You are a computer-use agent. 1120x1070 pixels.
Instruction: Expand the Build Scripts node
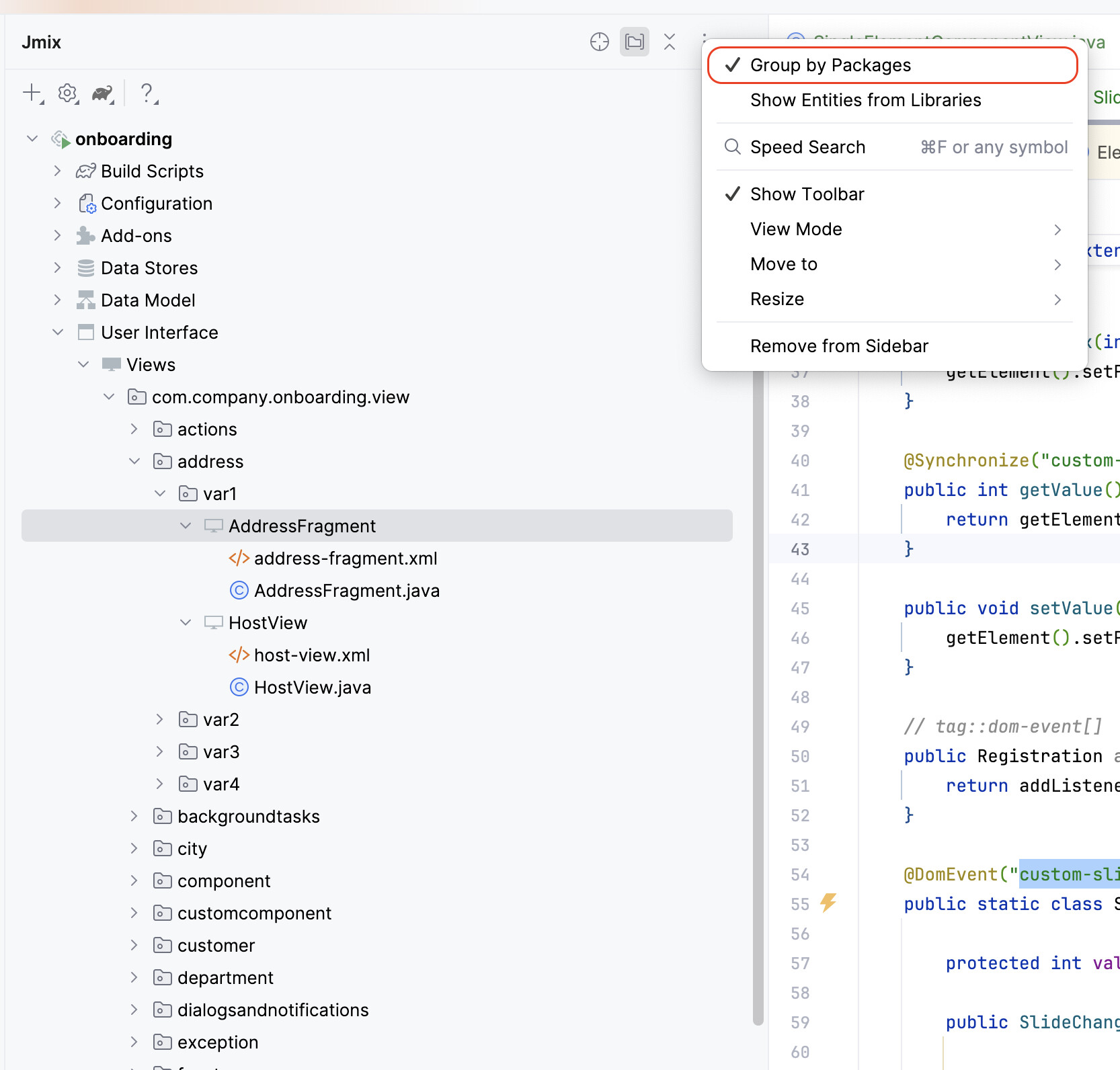(58, 171)
